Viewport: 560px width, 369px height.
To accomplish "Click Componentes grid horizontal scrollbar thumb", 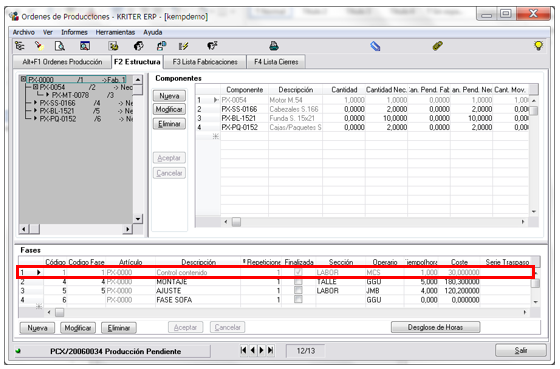I will pos(236,222).
